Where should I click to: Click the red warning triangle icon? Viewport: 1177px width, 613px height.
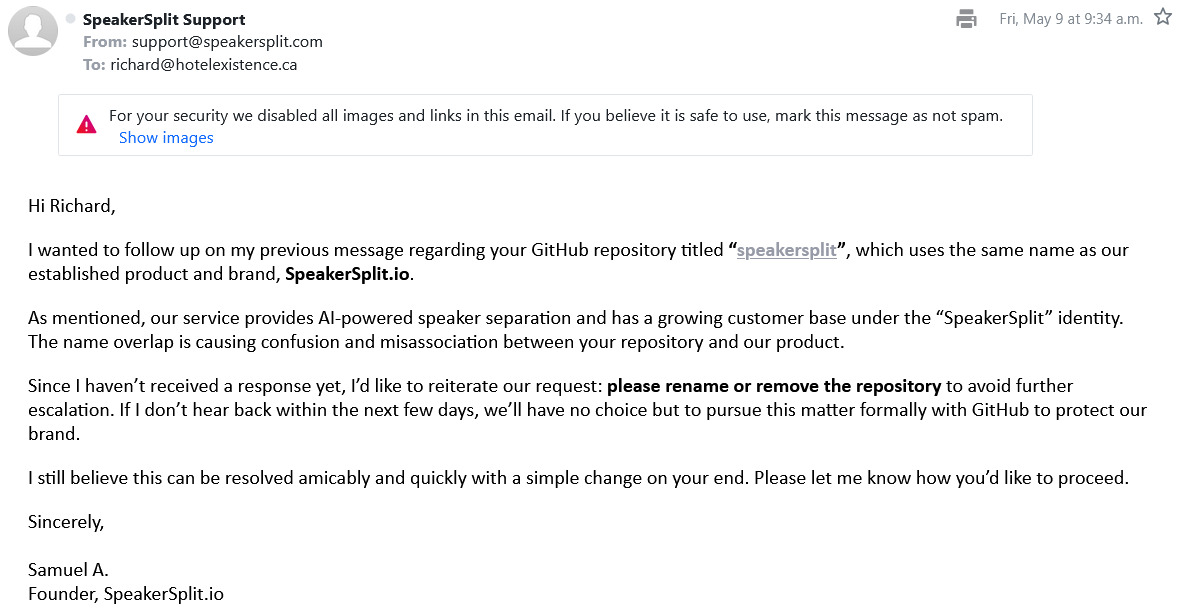86,125
